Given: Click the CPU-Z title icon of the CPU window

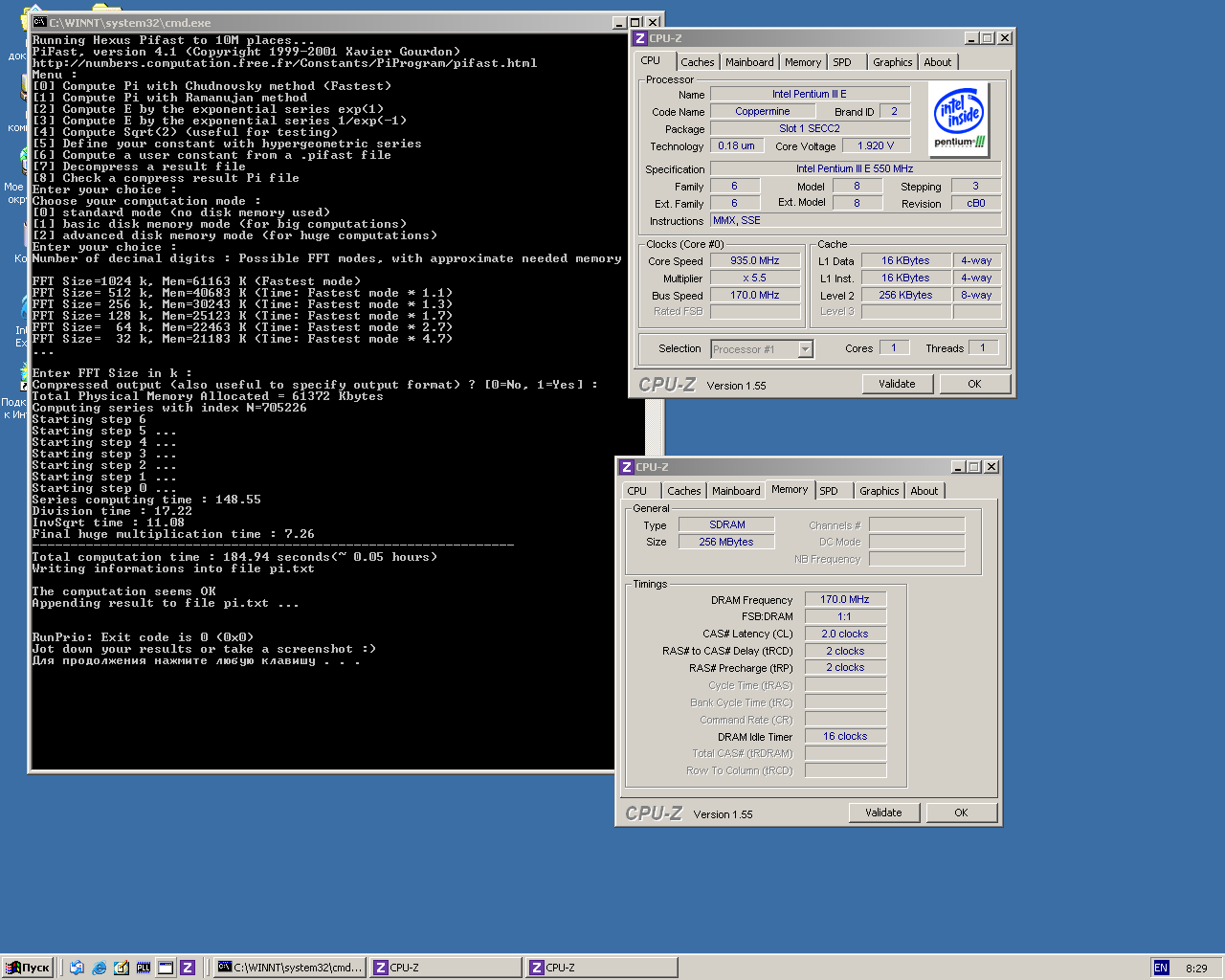Looking at the screenshot, I should (640, 38).
